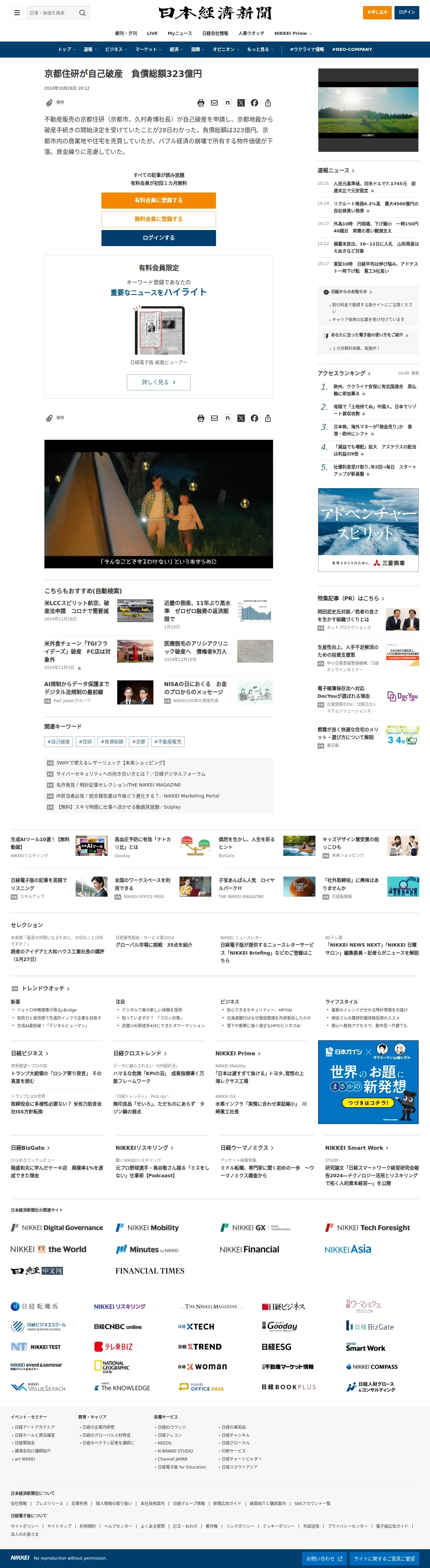Open 10:31 人民元基準値 news item

374,187
